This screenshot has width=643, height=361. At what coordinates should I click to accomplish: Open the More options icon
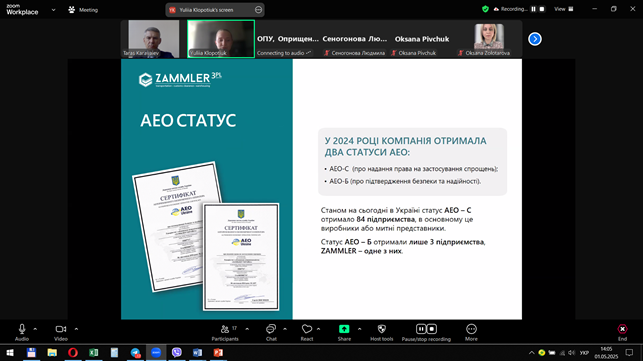pyautogui.click(x=471, y=329)
